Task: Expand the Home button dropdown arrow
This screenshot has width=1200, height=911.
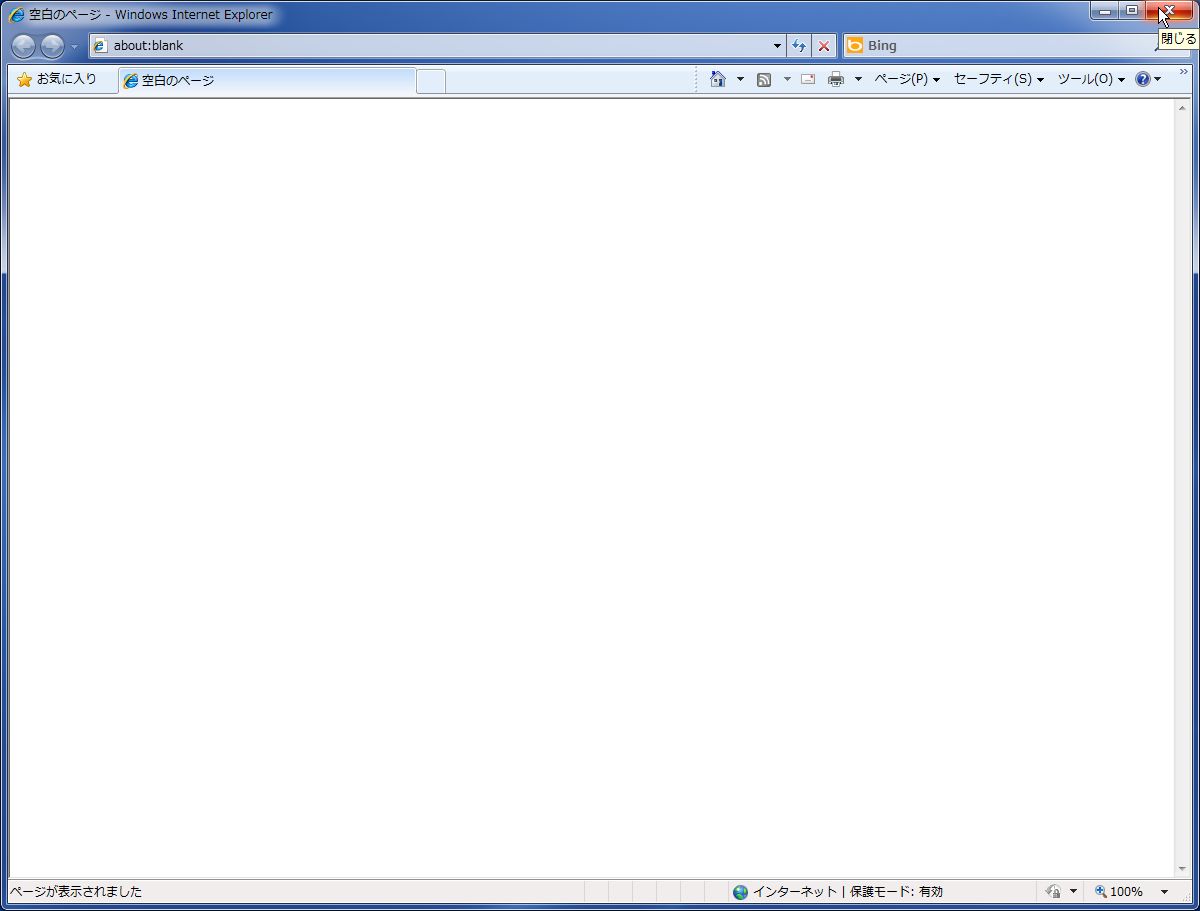Action: click(x=741, y=79)
